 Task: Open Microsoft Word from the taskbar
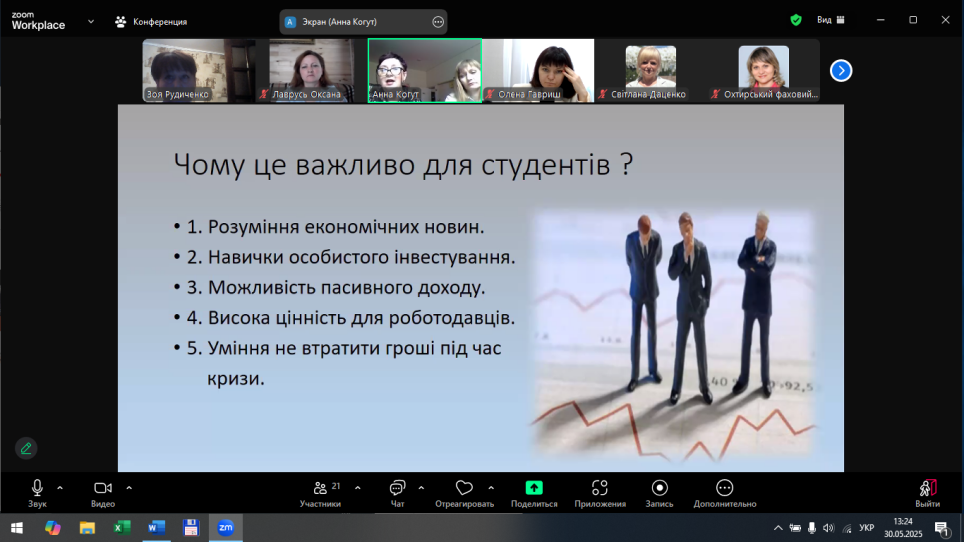click(156, 527)
